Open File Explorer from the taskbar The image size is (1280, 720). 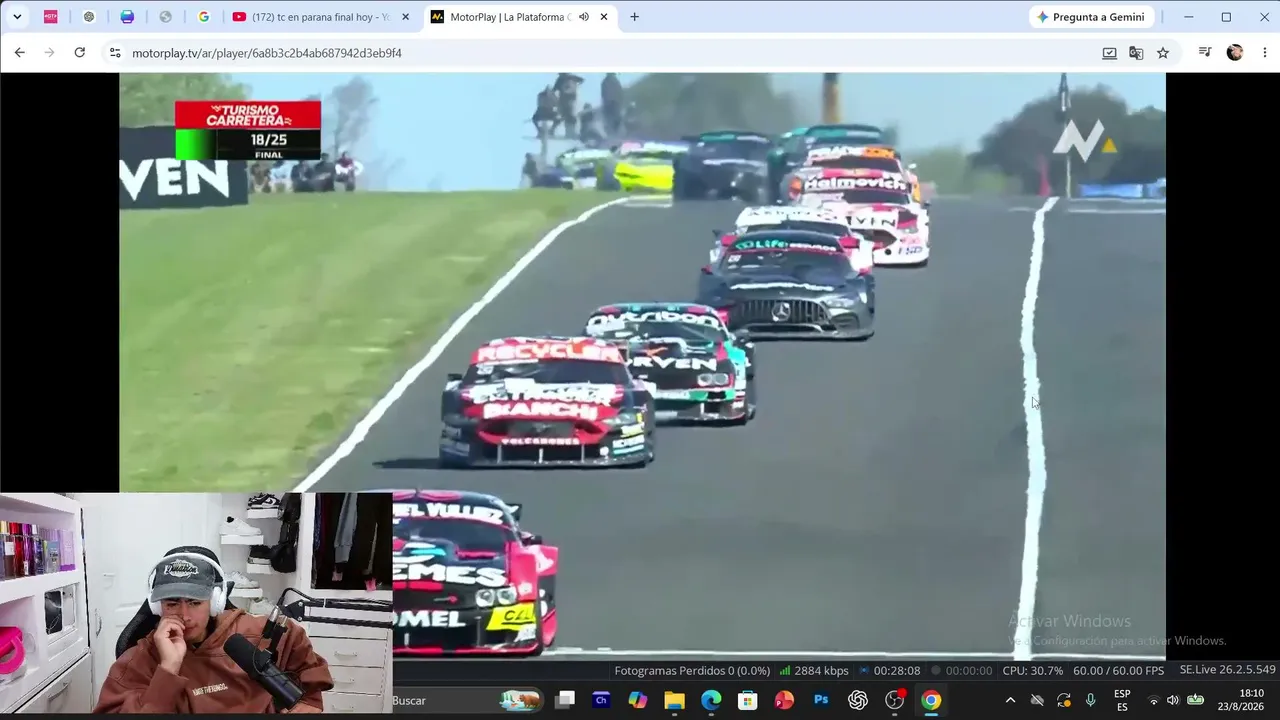click(674, 700)
